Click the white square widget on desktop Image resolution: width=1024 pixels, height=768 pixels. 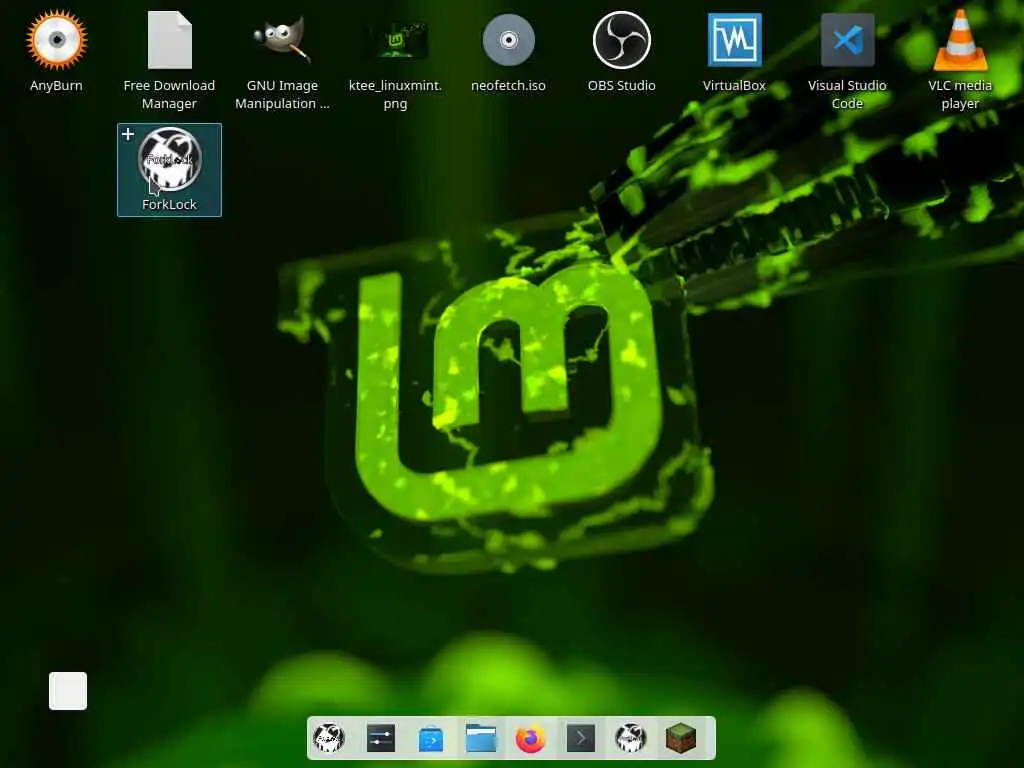pos(68,691)
